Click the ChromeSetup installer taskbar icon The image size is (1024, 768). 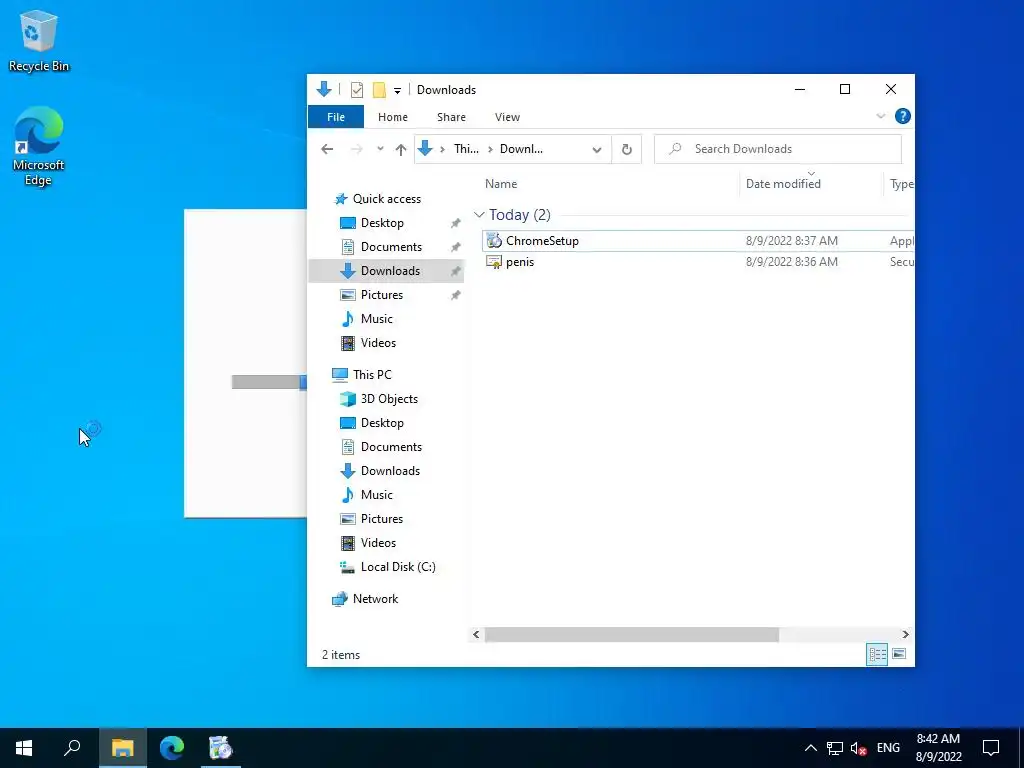pyautogui.click(x=221, y=748)
